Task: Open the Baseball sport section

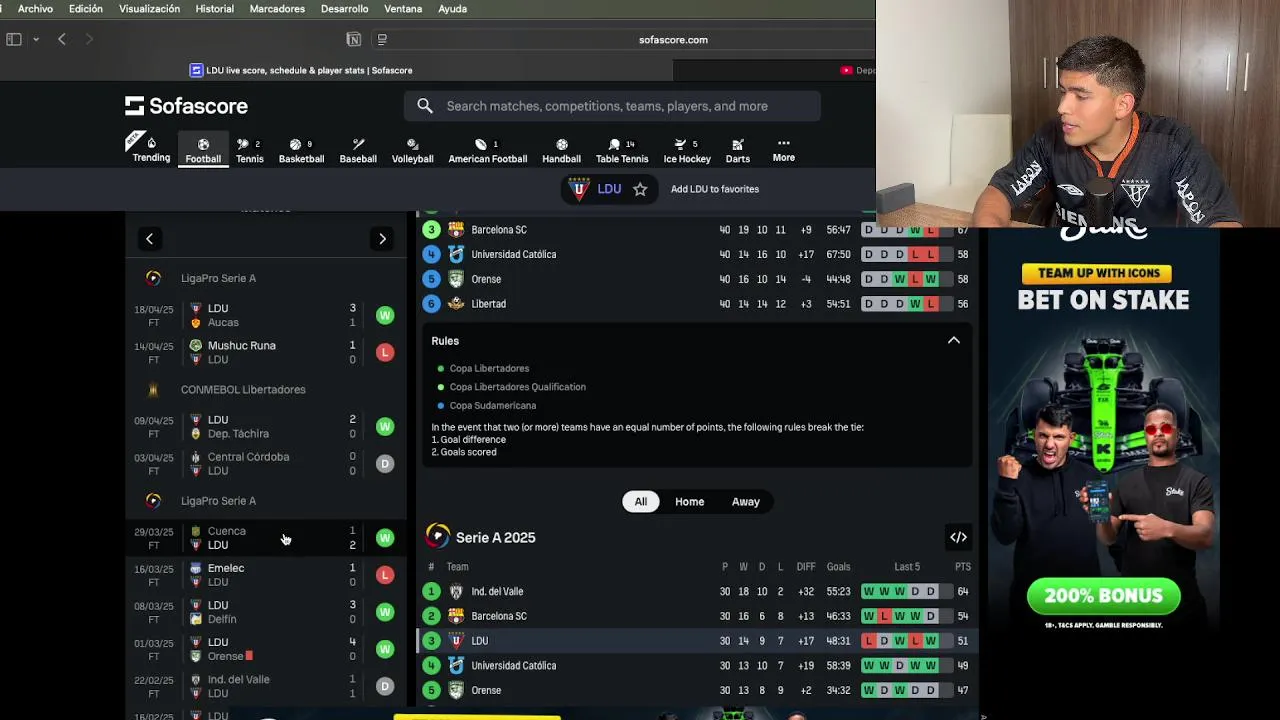Action: pos(358,151)
